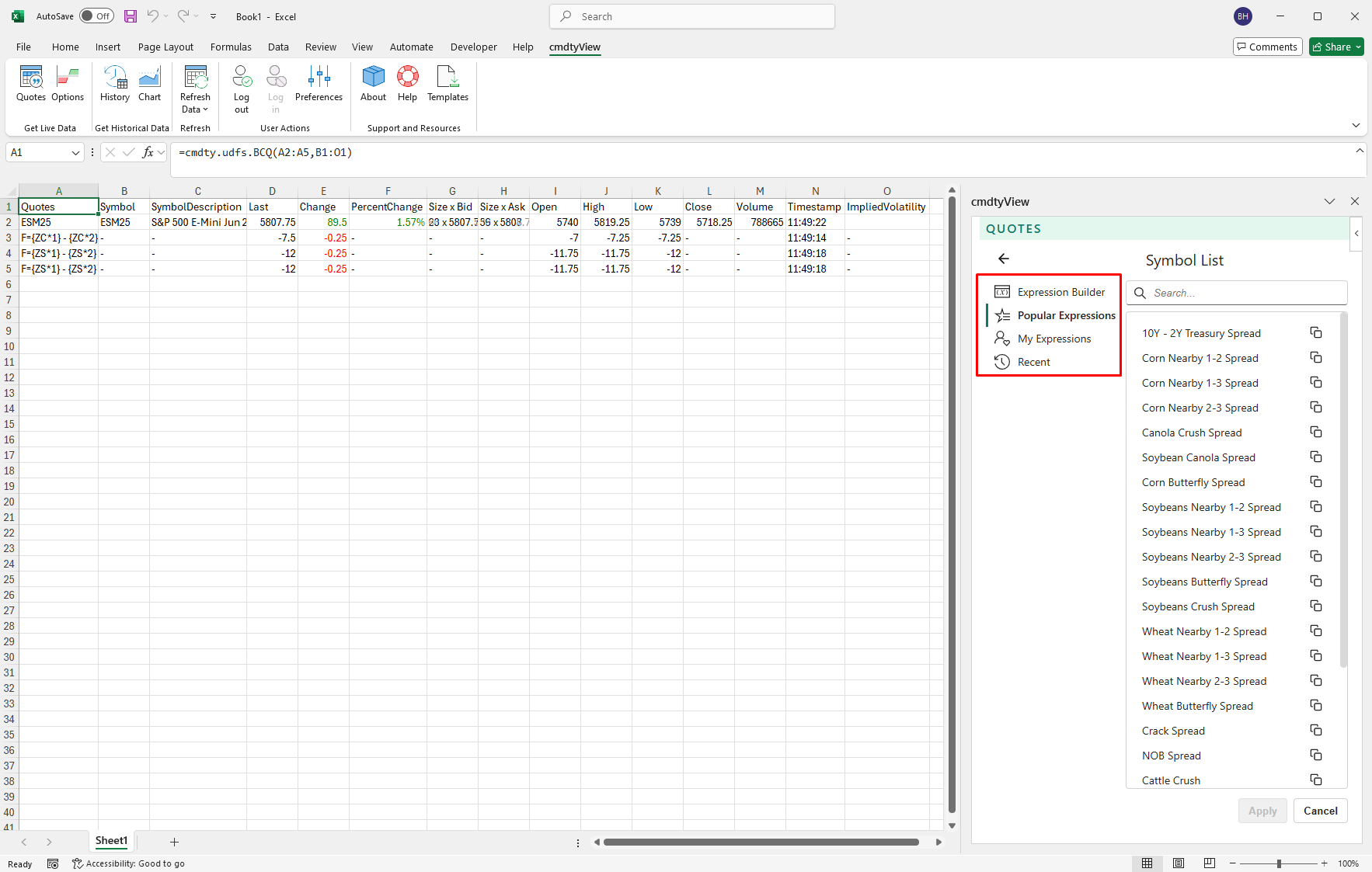
Task: Click the Symbol List search field
Action: pyautogui.click(x=1237, y=293)
